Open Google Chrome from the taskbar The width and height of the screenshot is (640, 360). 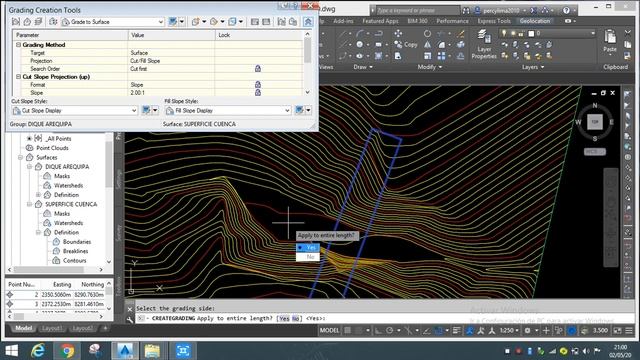[67, 351]
